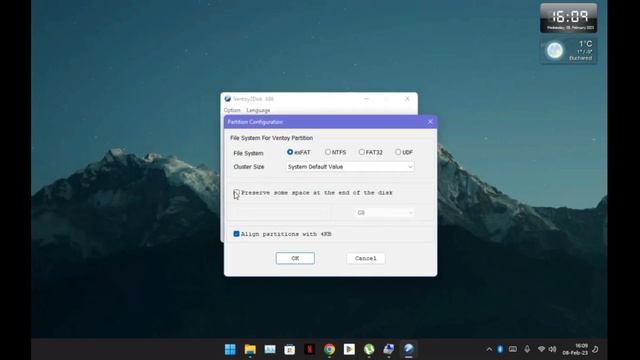Click the desktop clock widget
640x360 pixels.
coord(569,18)
